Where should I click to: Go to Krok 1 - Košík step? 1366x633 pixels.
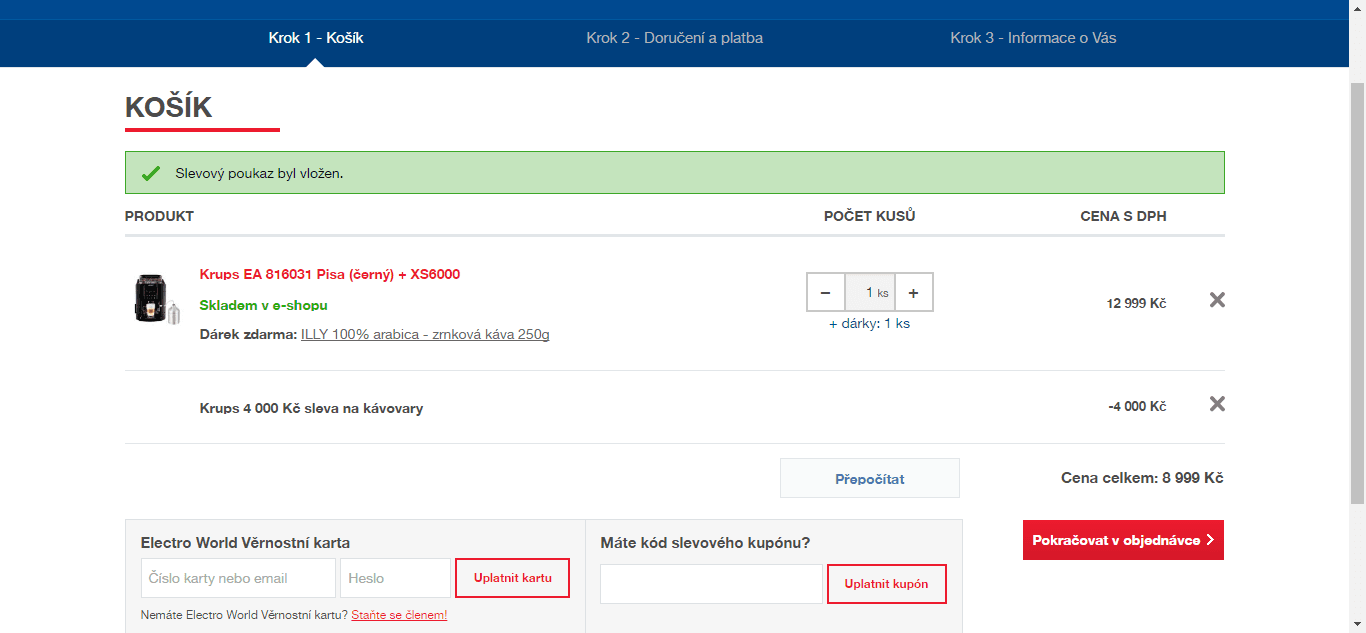316,38
